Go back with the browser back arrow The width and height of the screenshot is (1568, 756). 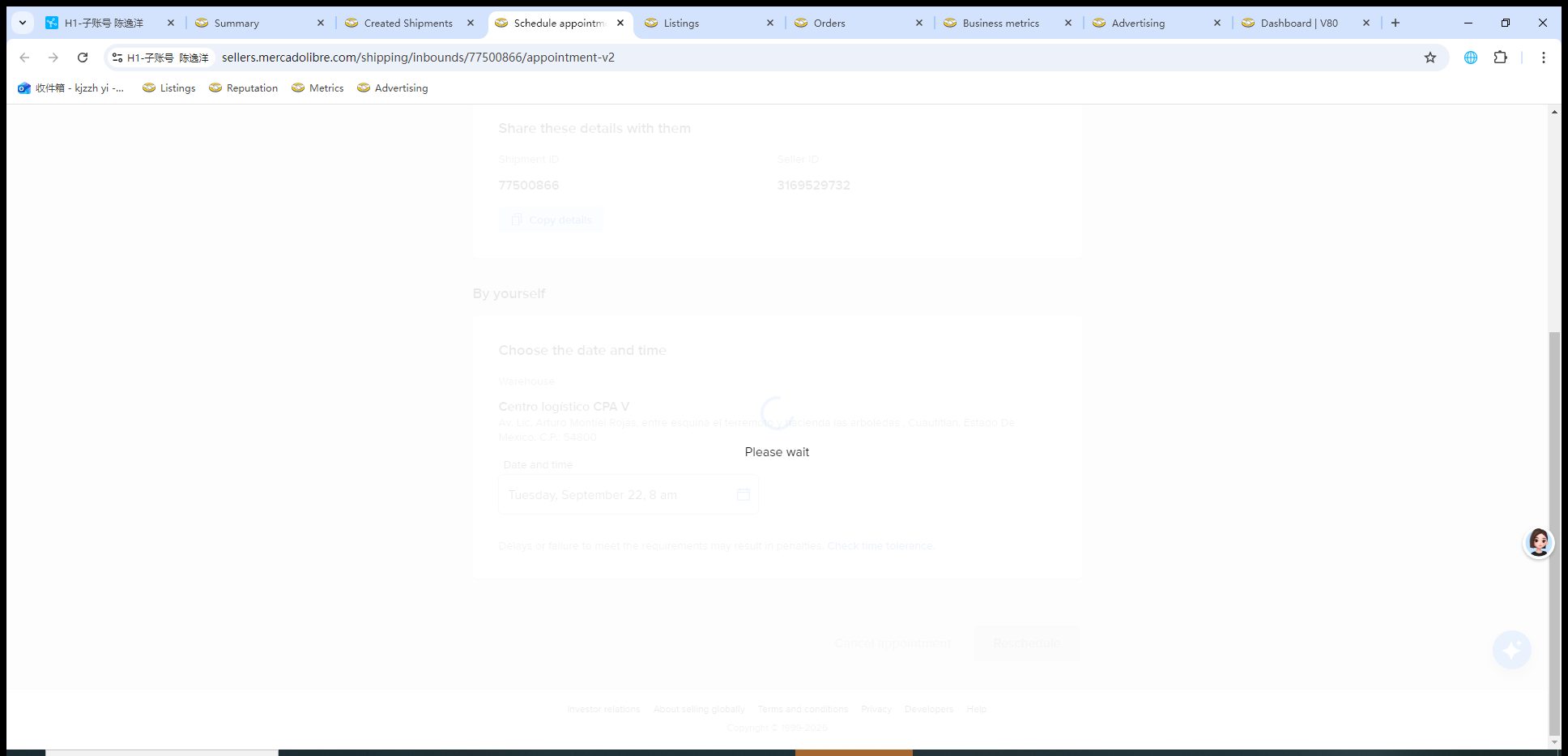click(24, 58)
